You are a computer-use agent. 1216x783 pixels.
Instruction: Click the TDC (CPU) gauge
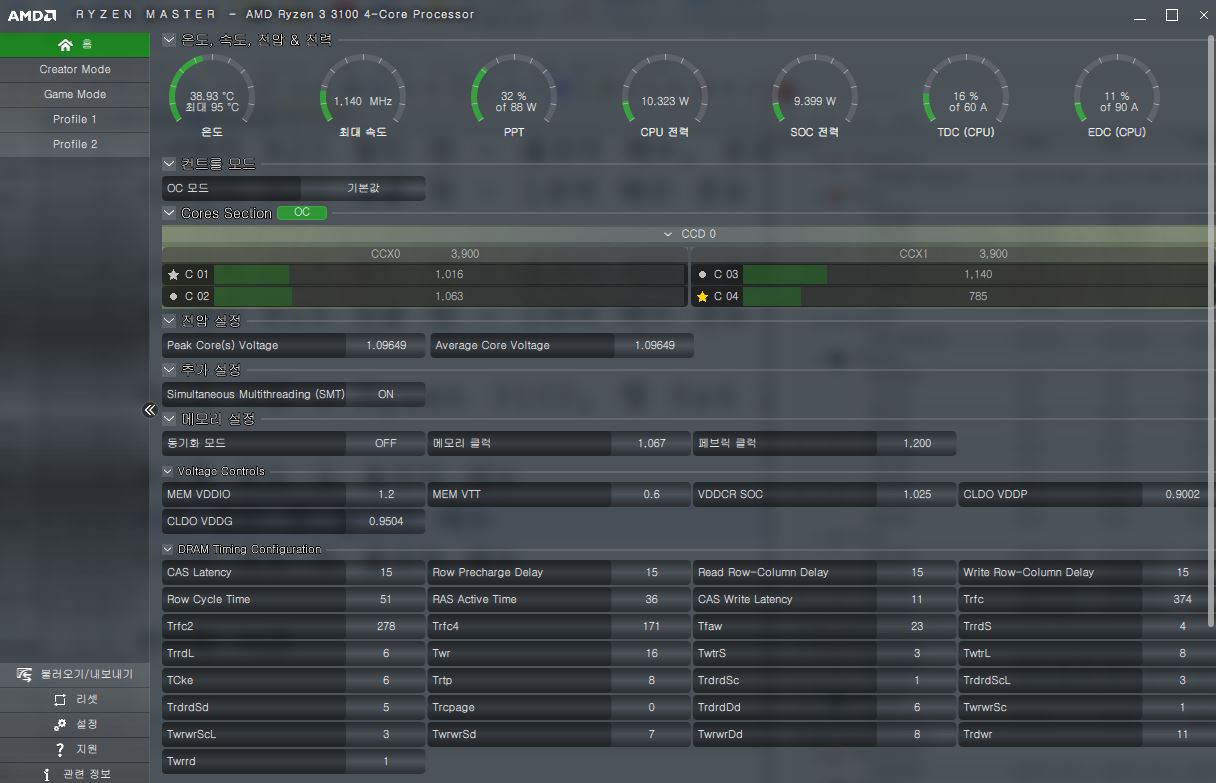(x=965, y=97)
